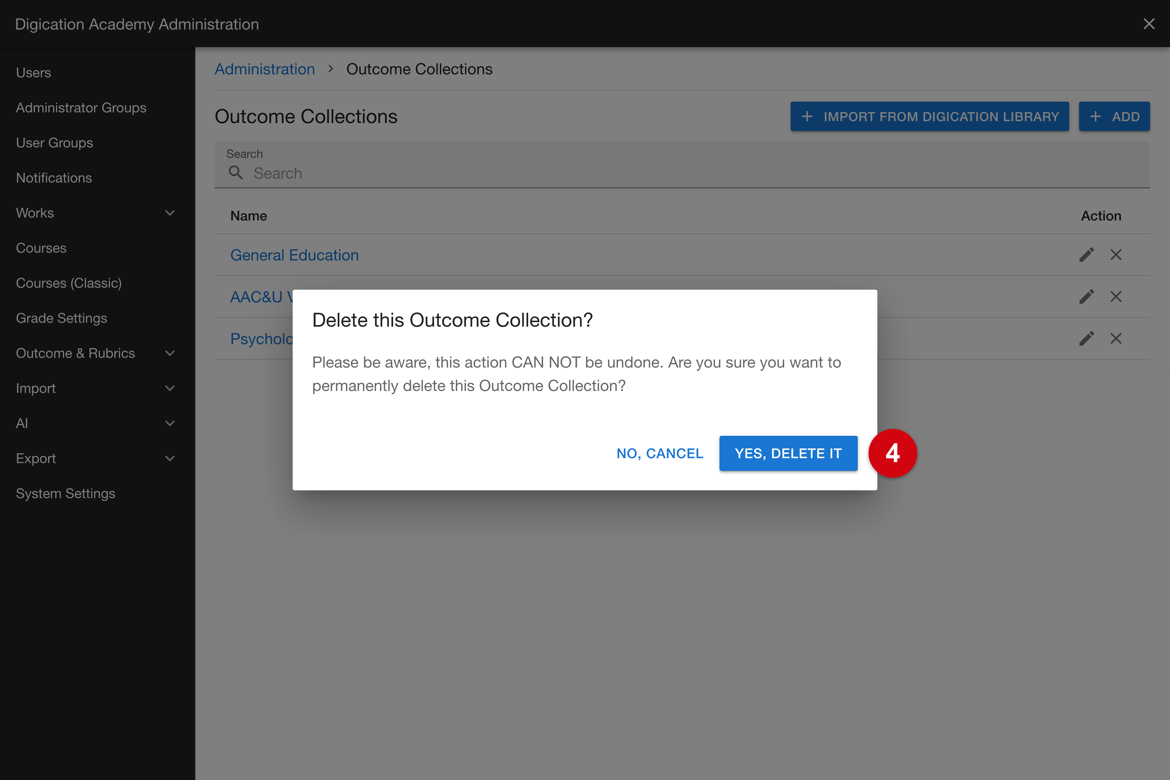Close the Administration panel with X

pos(1148,24)
